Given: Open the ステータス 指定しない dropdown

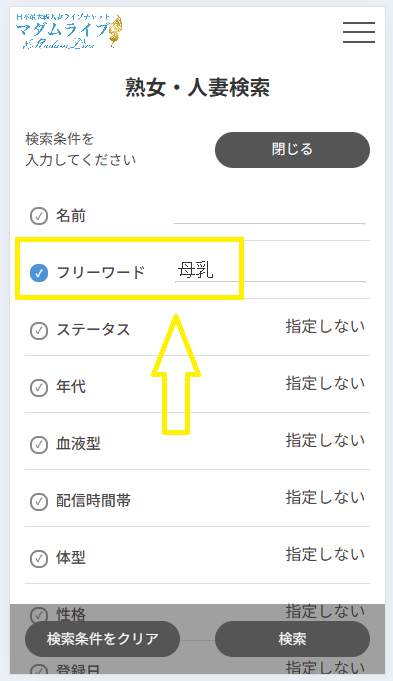Looking at the screenshot, I should coord(325,327).
